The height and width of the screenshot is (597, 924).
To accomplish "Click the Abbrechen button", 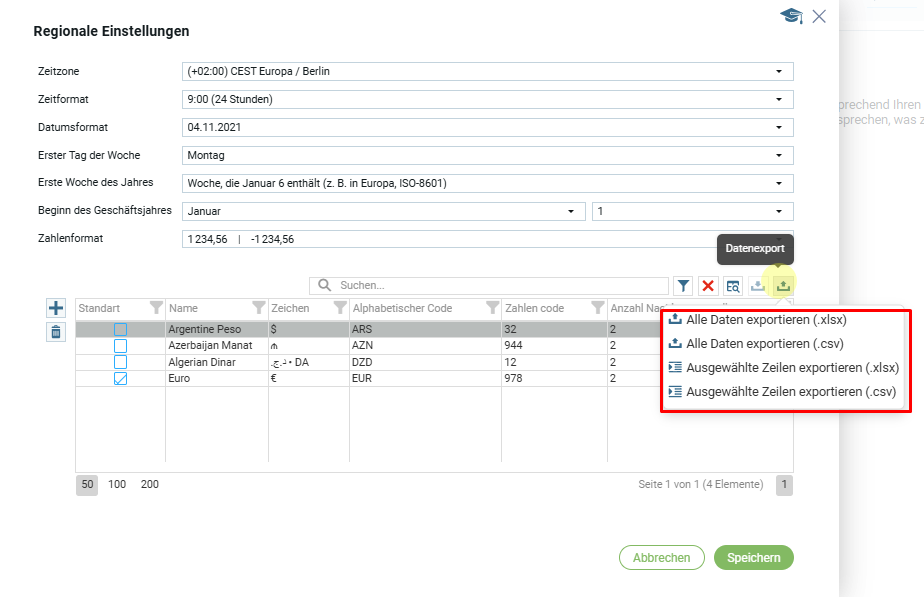I will pos(661,558).
